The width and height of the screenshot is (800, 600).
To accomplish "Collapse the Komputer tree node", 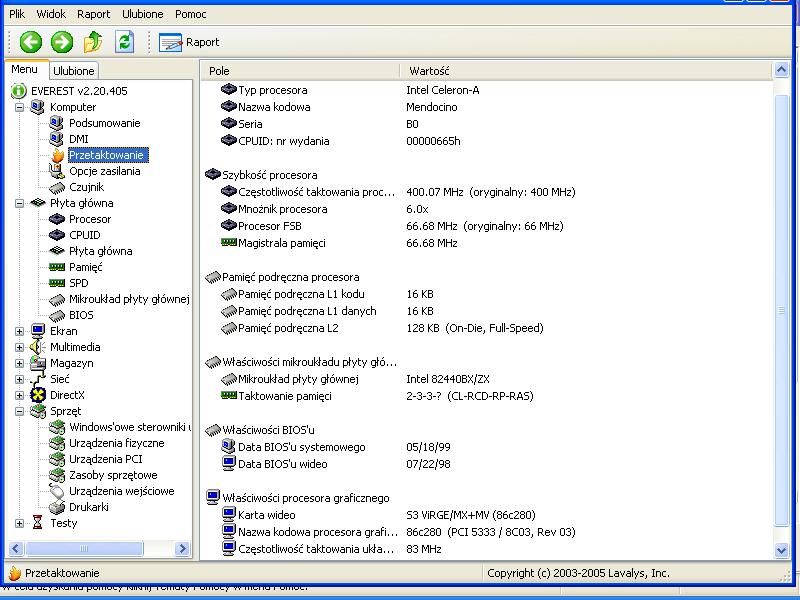I will 19,107.
